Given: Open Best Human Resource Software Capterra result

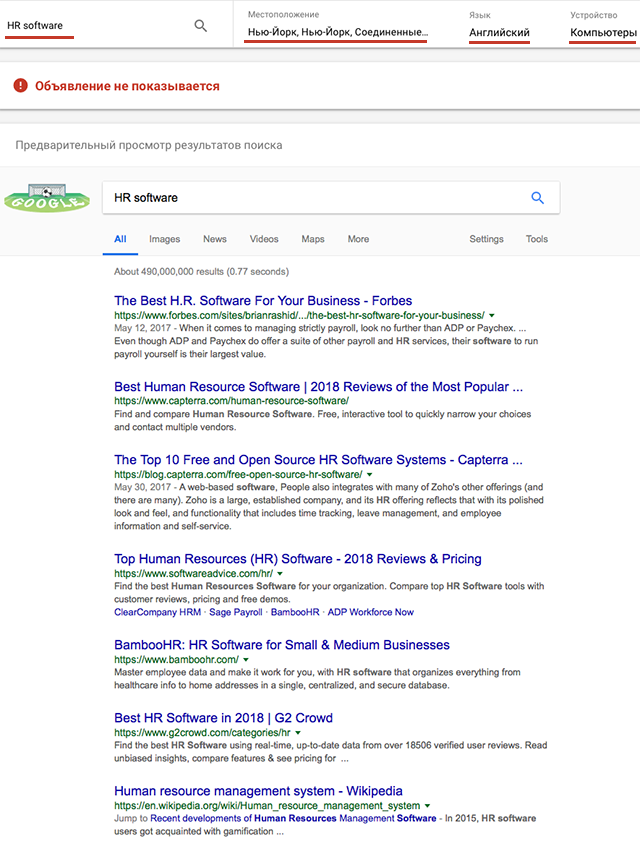Looking at the screenshot, I should pyautogui.click(x=318, y=387).
